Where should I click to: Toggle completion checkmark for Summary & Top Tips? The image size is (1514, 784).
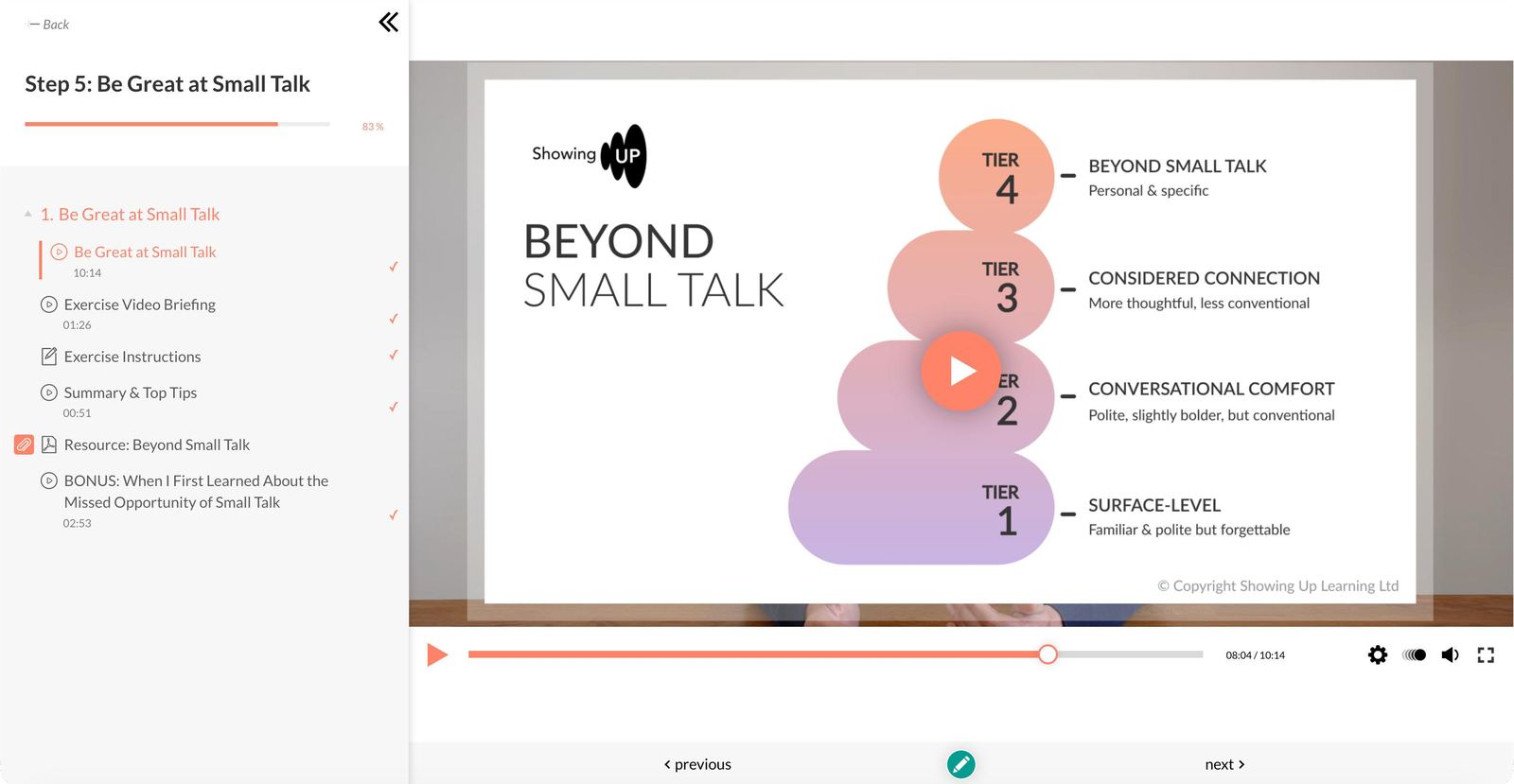click(393, 407)
